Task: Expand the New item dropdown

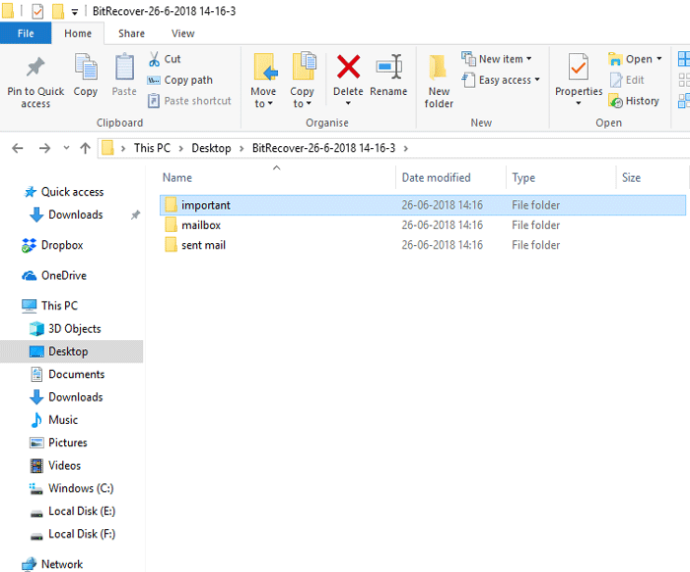Action: (529, 59)
